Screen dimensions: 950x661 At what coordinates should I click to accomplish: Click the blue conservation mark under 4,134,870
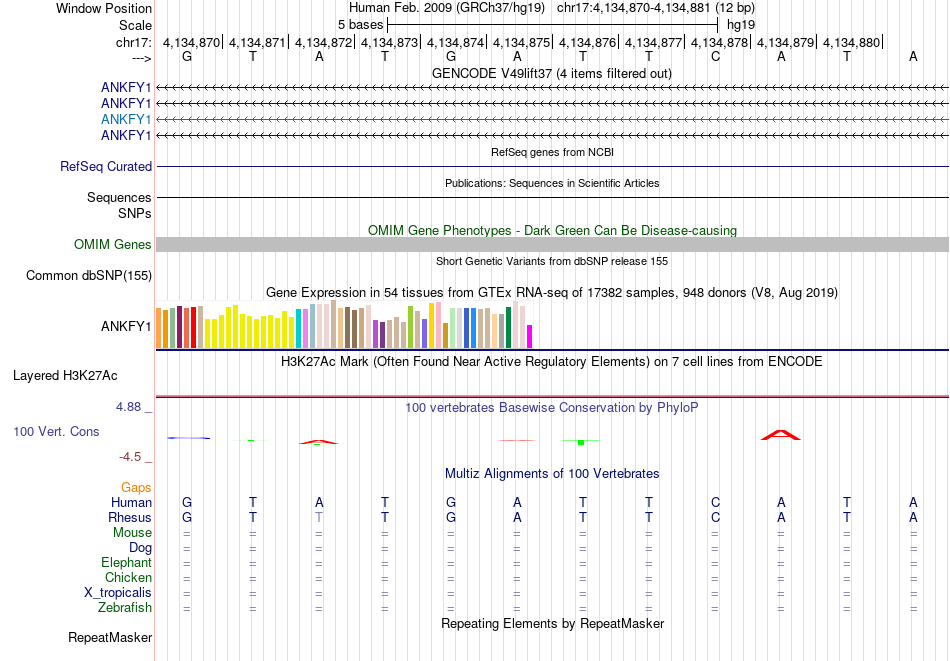[x=188, y=438]
